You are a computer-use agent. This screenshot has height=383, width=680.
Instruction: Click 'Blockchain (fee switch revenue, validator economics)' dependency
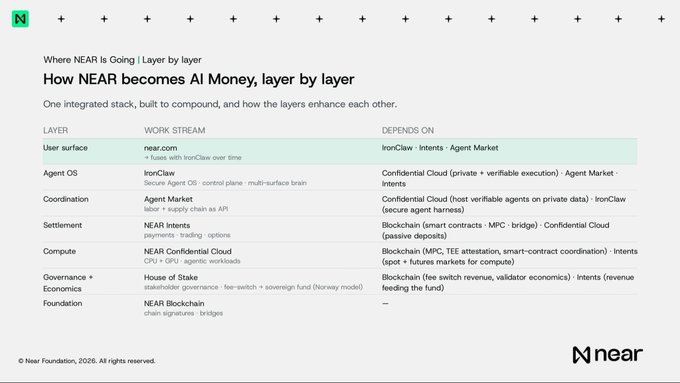476,277
